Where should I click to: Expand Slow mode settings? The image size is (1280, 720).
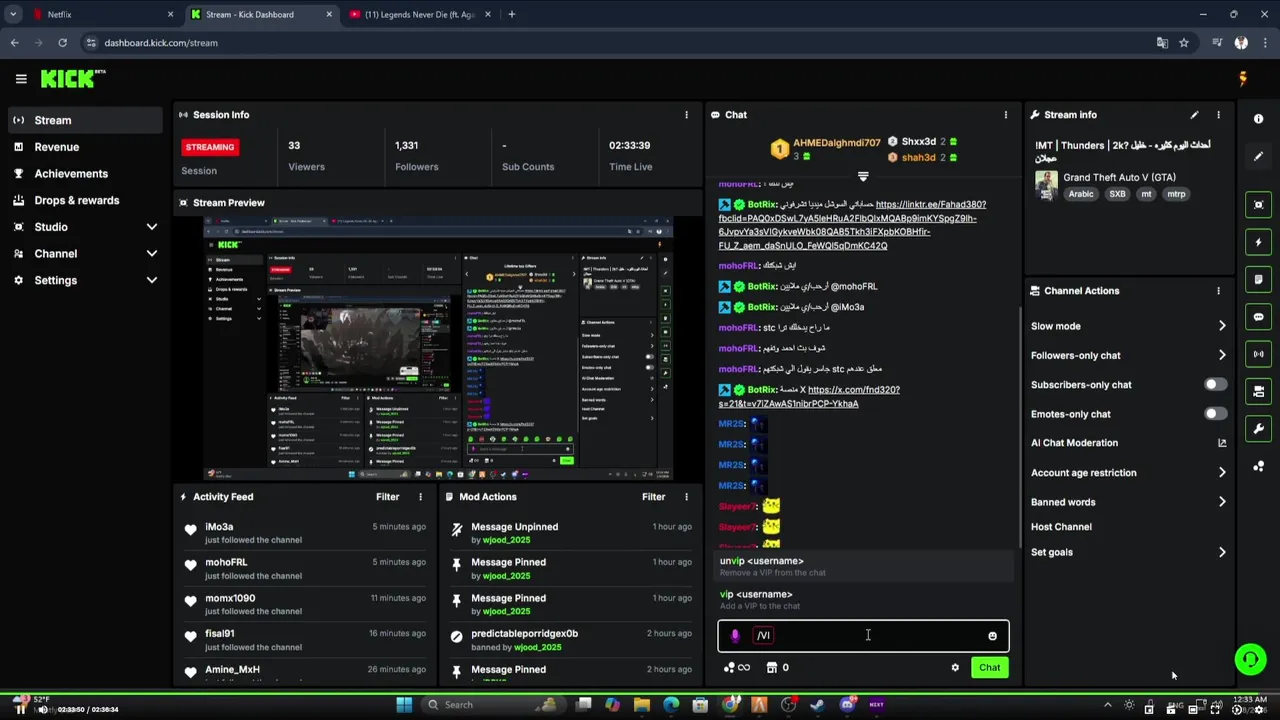(x=1222, y=326)
